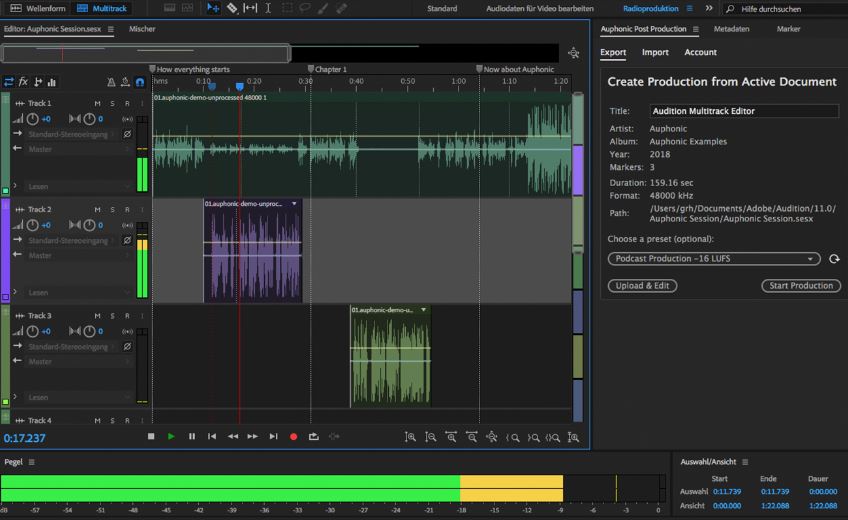Arm Track 1 for recording
This screenshot has height=520, width=848.
click(x=127, y=103)
